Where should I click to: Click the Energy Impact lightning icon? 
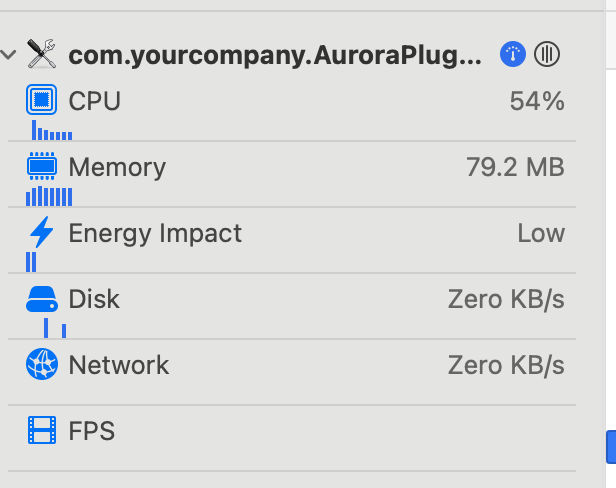[42, 233]
